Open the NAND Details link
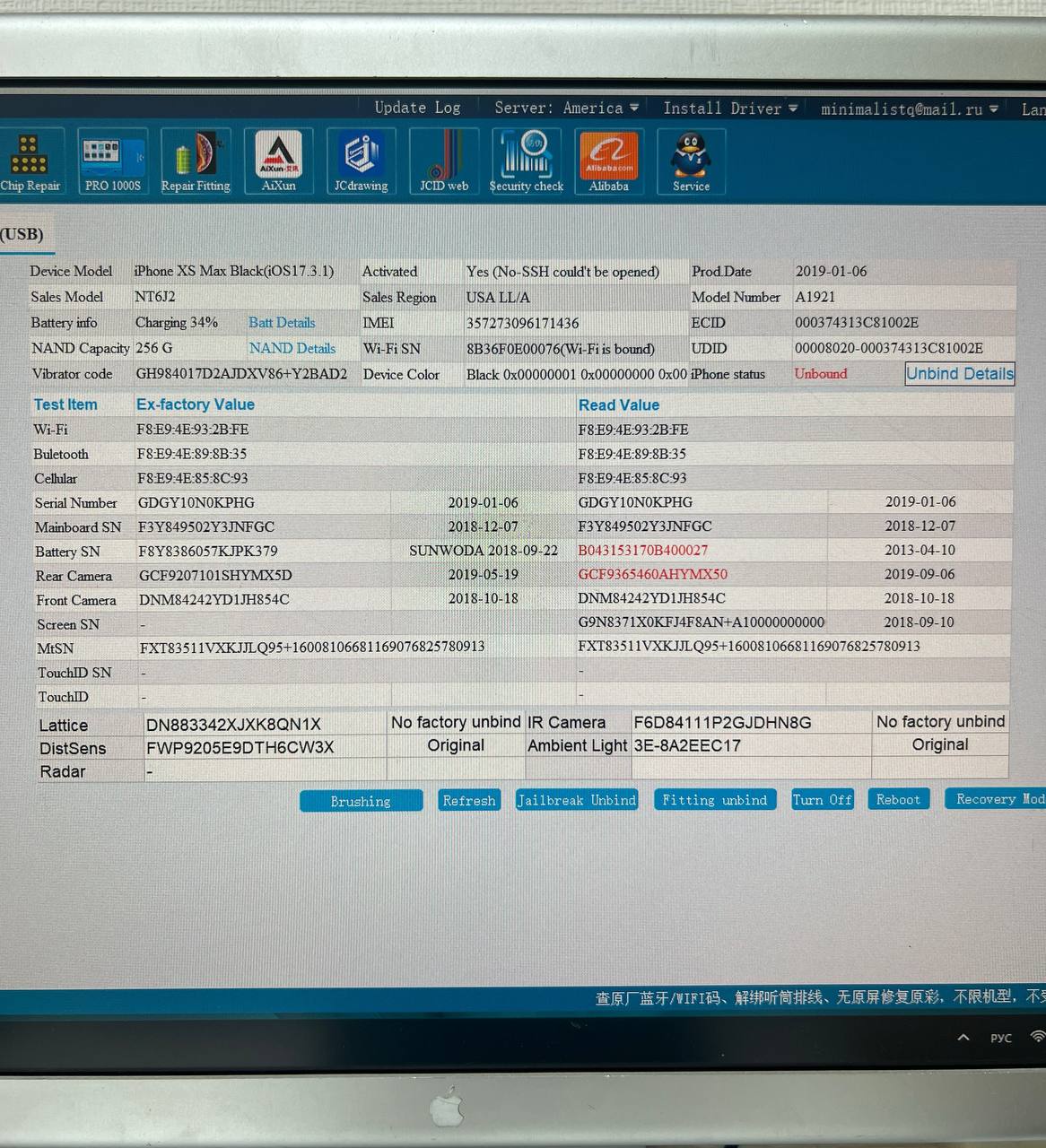This screenshot has height=1148, width=1046. 292,348
